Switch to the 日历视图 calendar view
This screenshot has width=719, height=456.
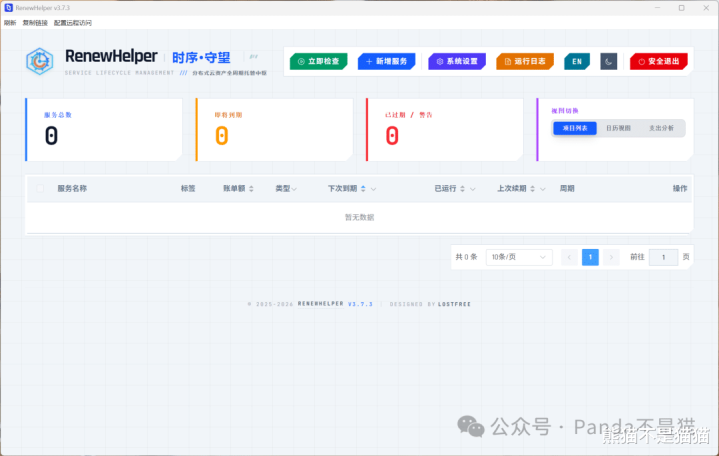pyautogui.click(x=619, y=128)
